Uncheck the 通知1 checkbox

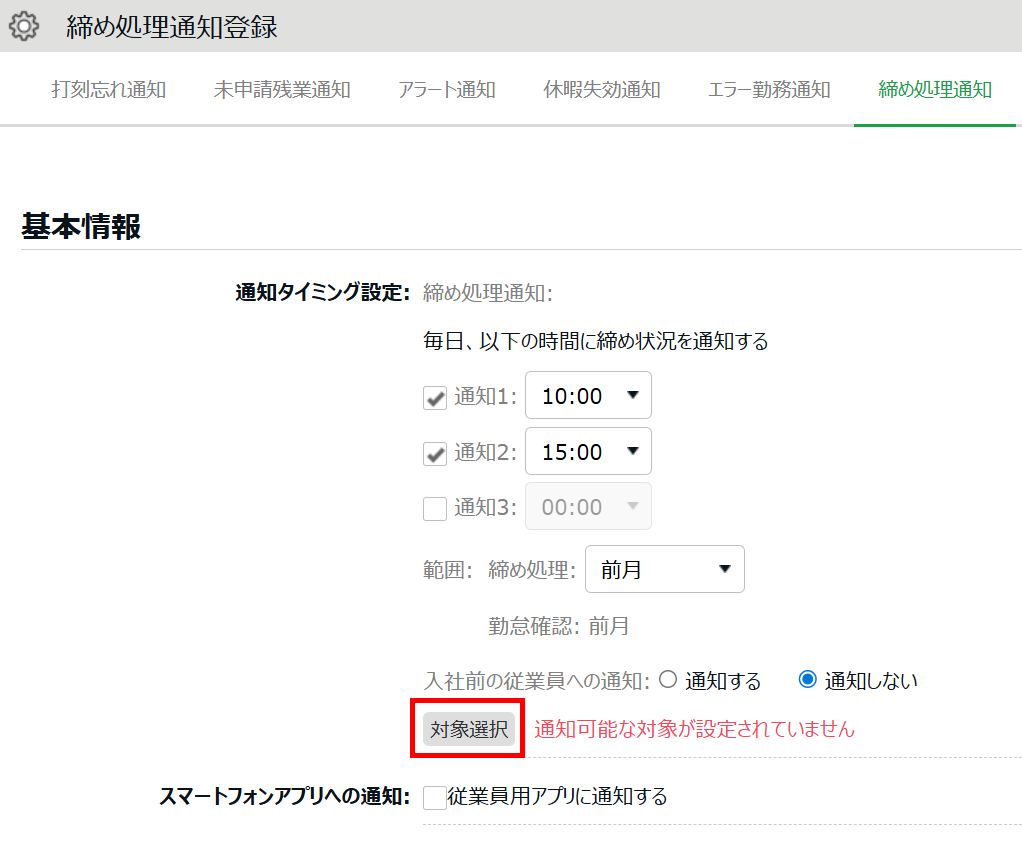[435, 397]
